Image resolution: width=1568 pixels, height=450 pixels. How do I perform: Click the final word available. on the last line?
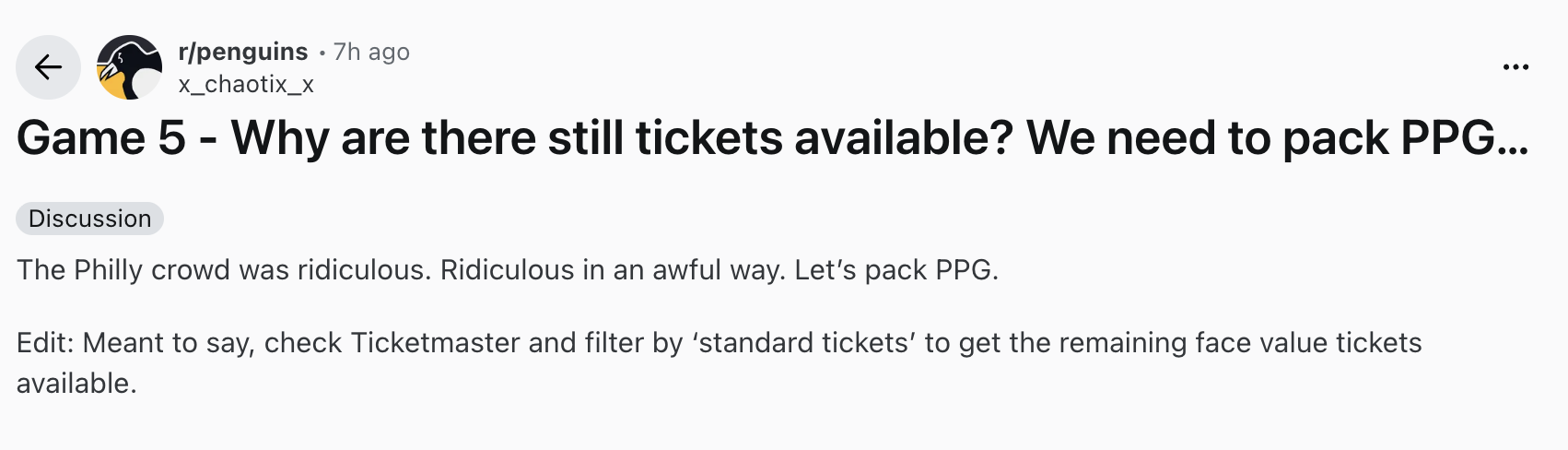coord(76,384)
